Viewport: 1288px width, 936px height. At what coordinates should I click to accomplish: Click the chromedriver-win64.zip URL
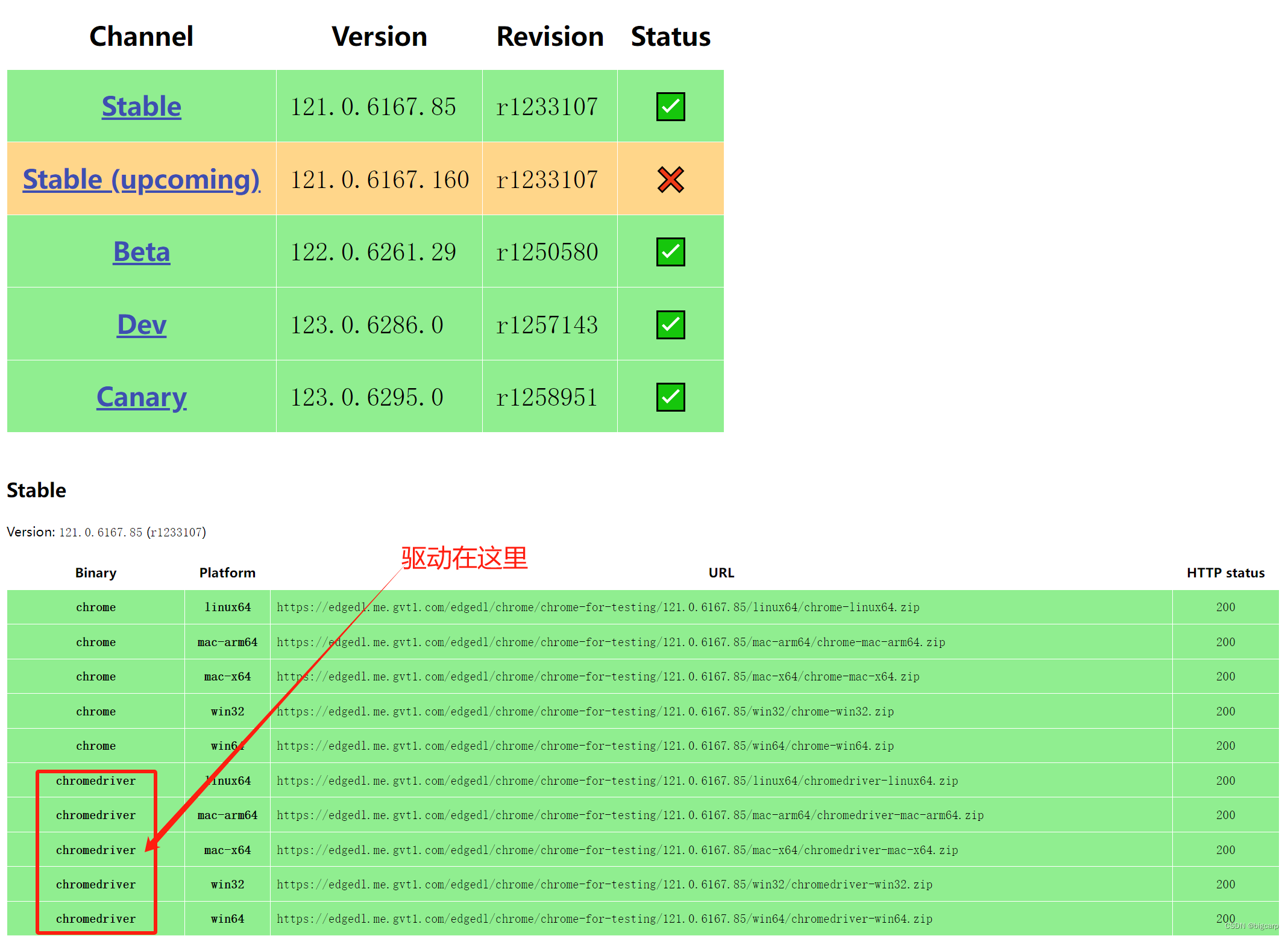(604, 919)
